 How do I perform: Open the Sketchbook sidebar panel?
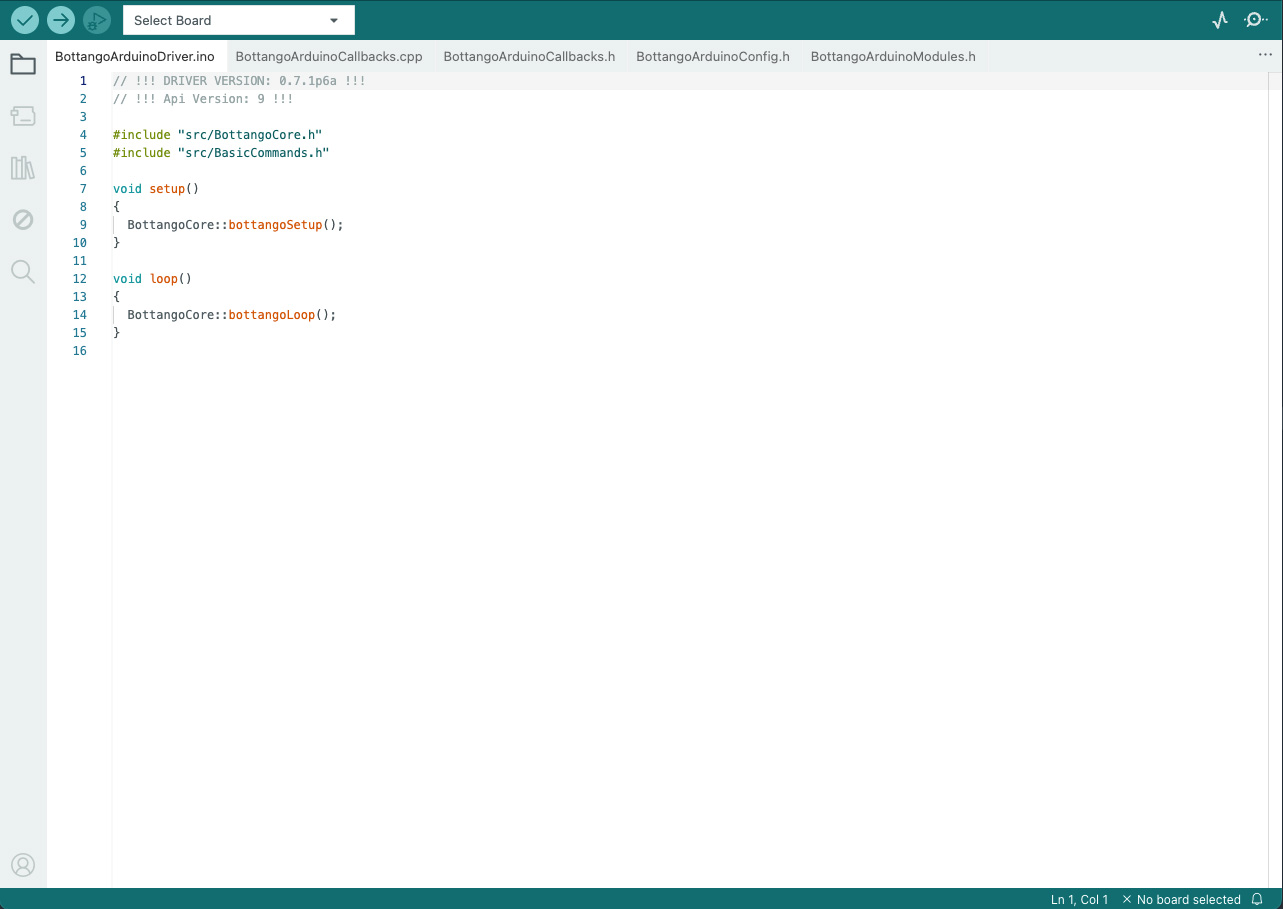22,63
